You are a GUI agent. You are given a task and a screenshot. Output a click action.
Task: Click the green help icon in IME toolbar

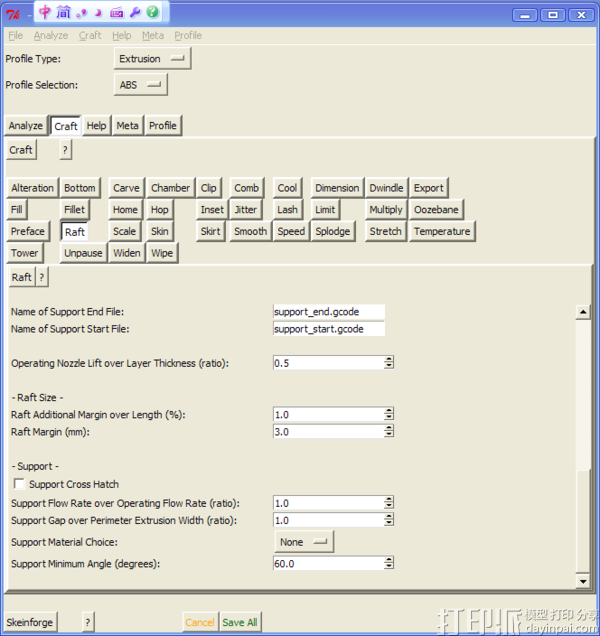click(152, 12)
